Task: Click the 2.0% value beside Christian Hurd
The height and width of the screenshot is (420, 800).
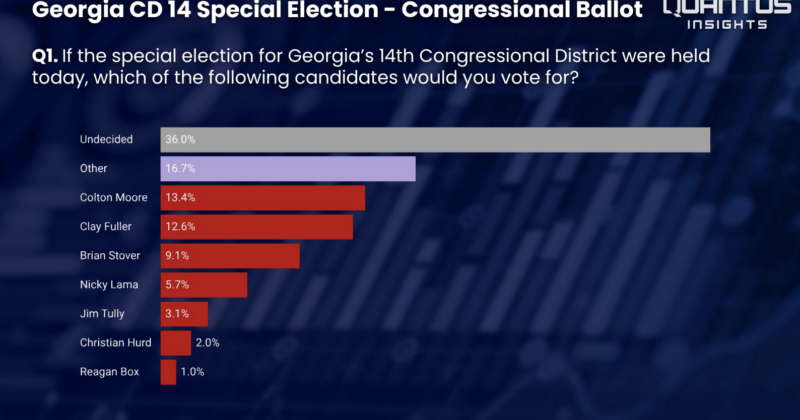Action: click(208, 343)
